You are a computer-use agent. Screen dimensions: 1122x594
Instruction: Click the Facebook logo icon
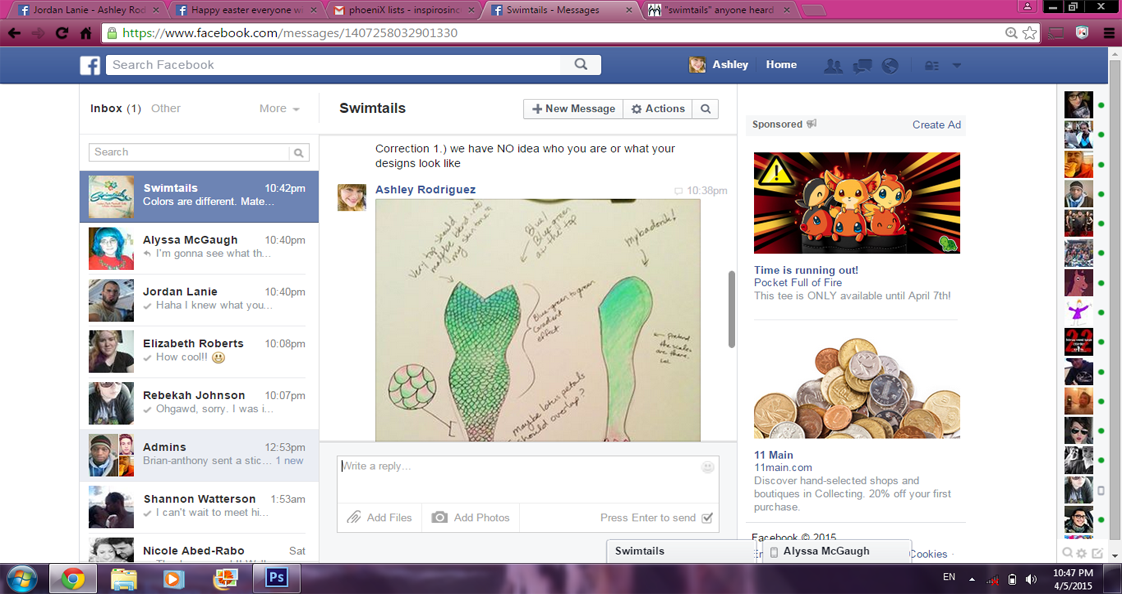(x=90, y=65)
